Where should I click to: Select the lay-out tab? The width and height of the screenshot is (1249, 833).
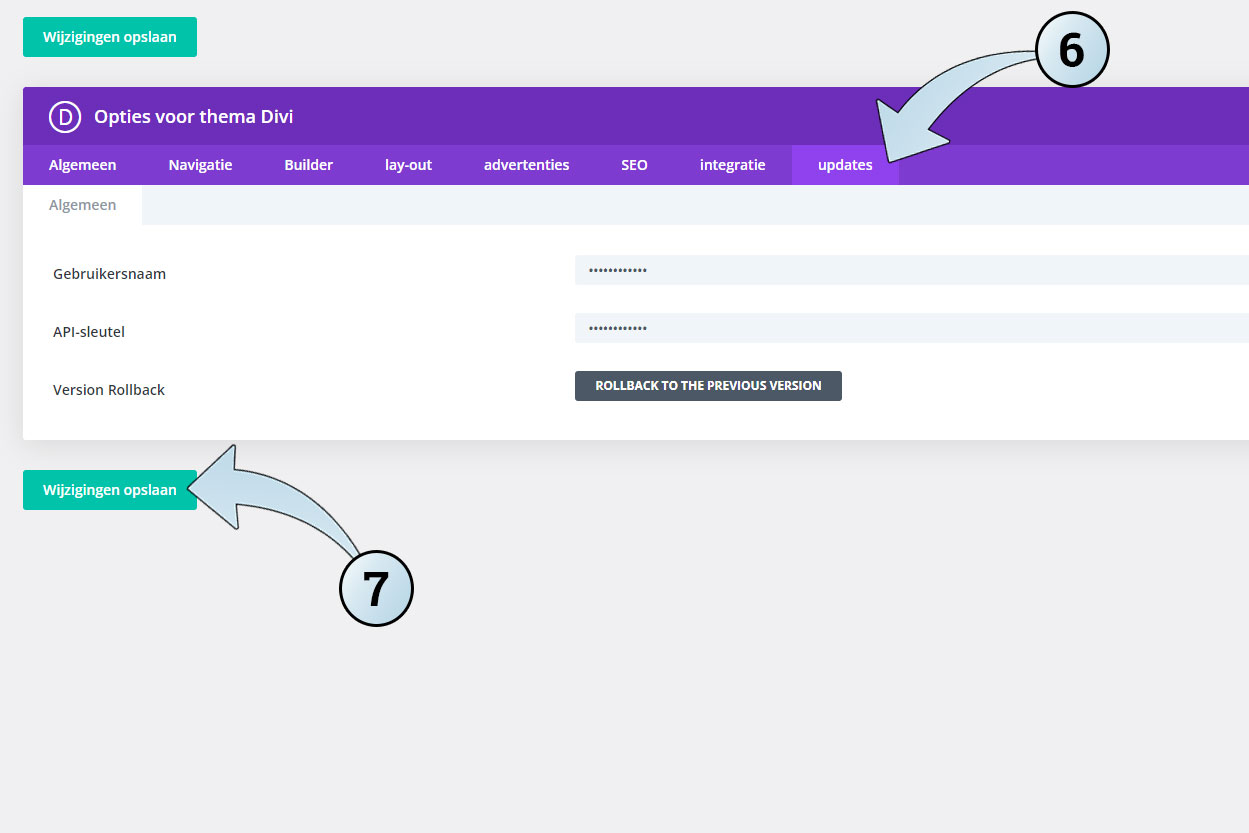(408, 164)
